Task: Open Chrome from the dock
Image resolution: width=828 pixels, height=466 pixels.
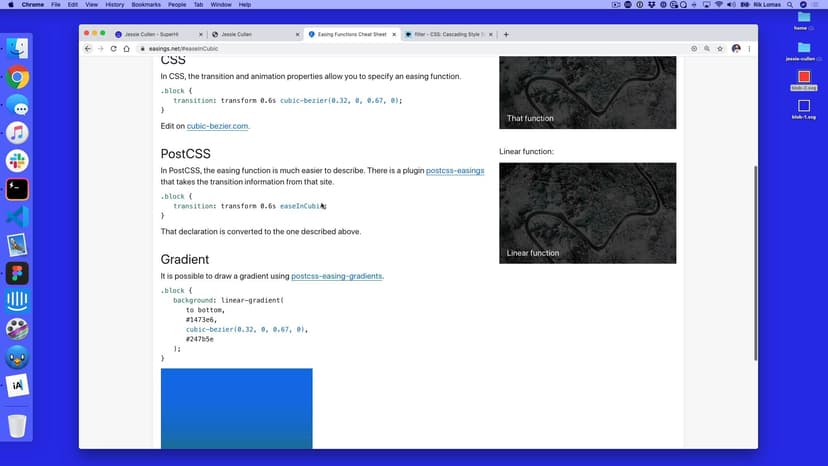Action: point(17,78)
